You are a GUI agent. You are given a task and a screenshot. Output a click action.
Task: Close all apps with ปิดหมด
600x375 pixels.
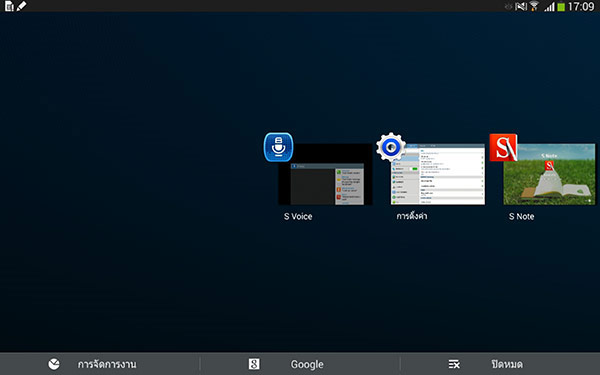tap(507, 364)
